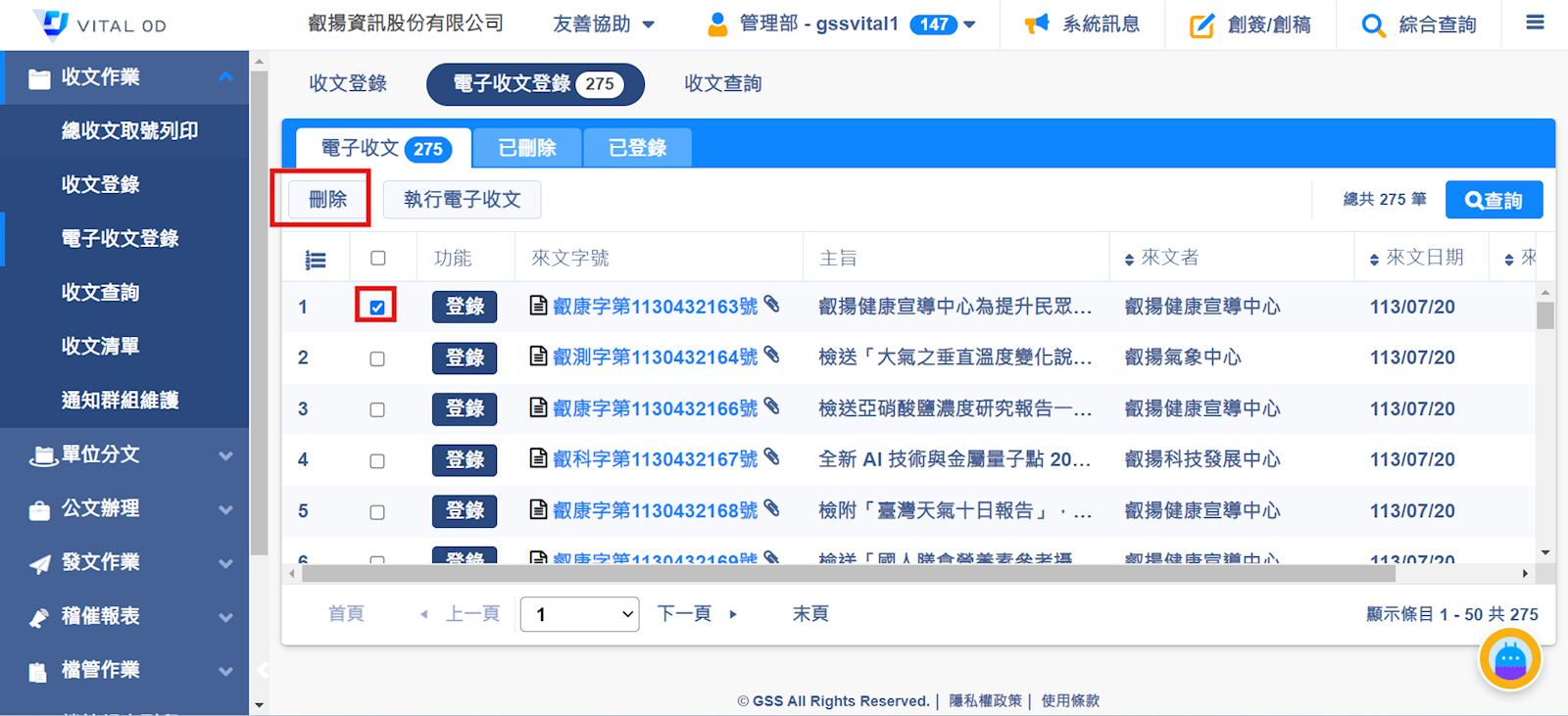
Task: Uncheck the checkbox in row 1
Action: [377, 308]
